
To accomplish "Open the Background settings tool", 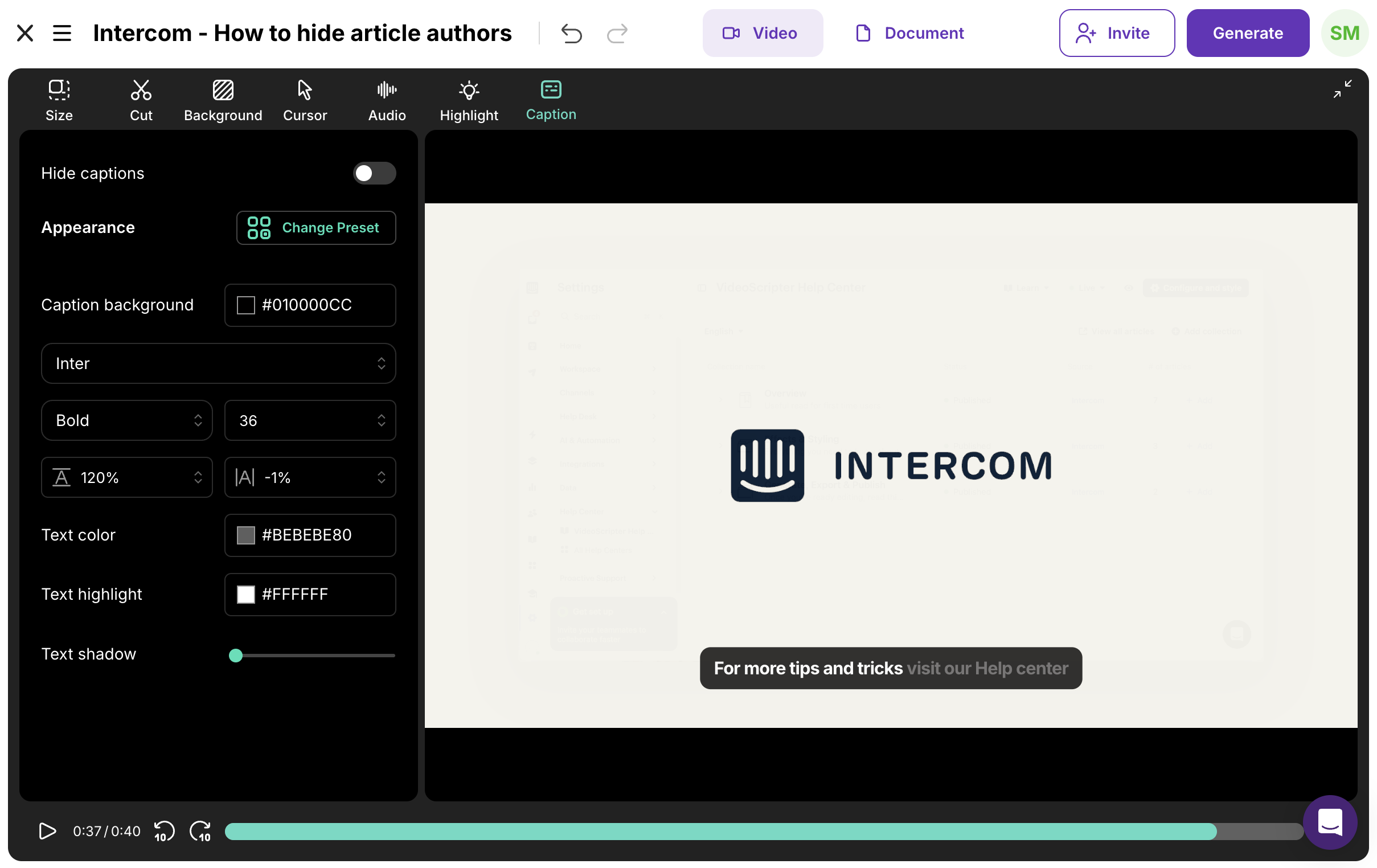I will [223, 100].
